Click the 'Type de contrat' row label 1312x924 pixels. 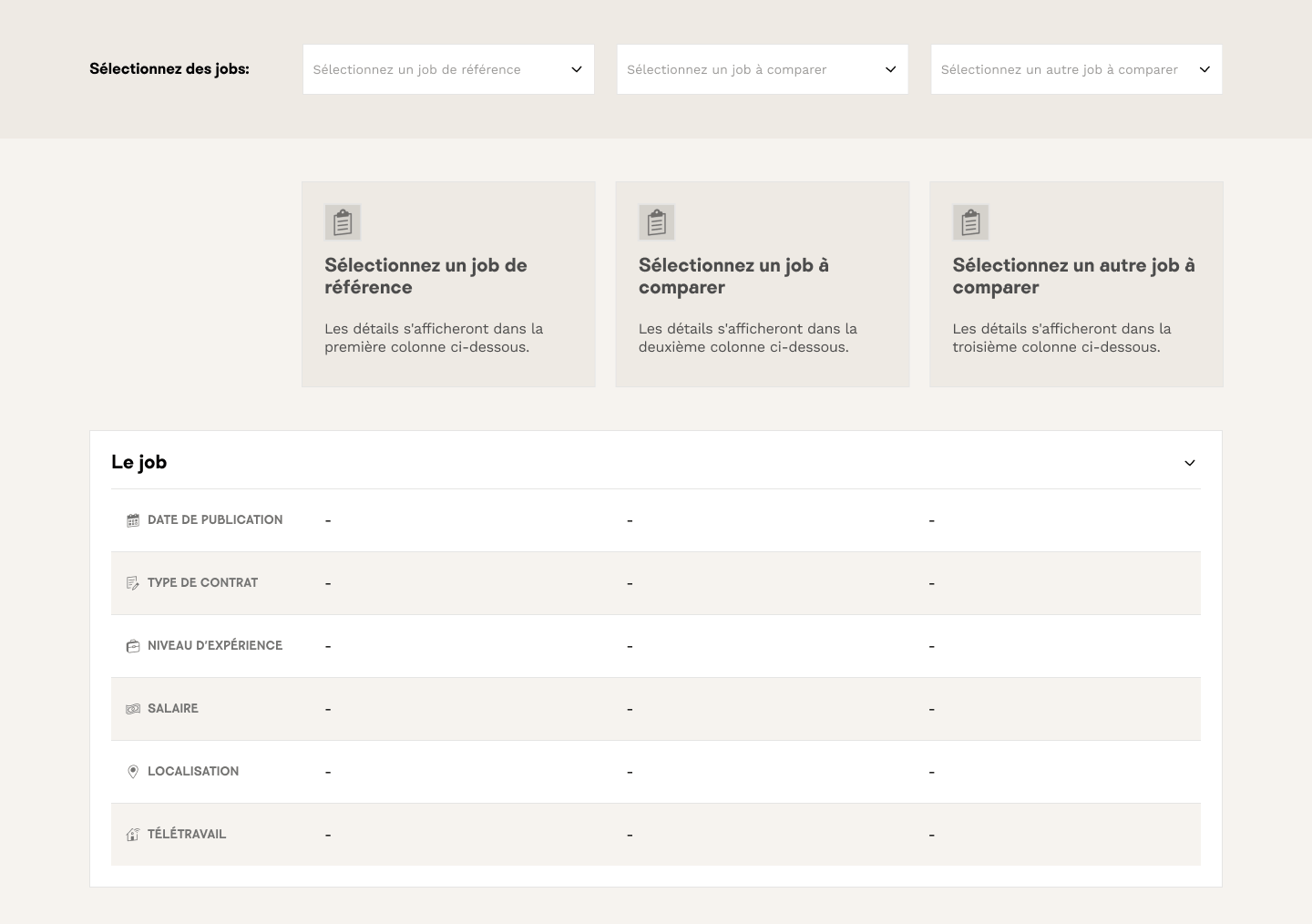202,582
